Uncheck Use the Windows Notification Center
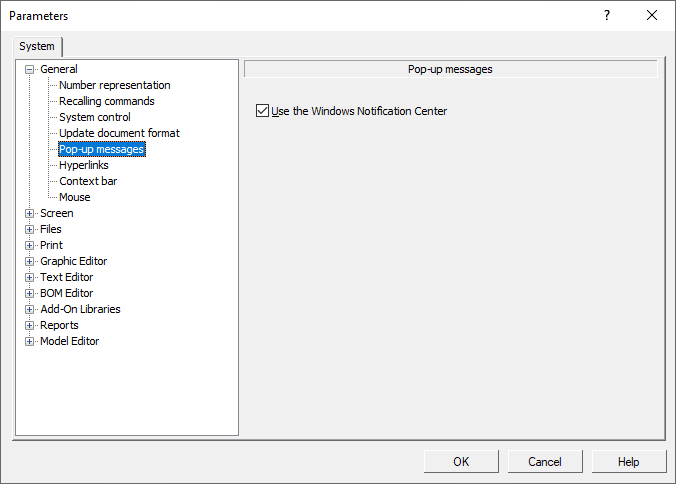The image size is (676, 484). tap(263, 111)
